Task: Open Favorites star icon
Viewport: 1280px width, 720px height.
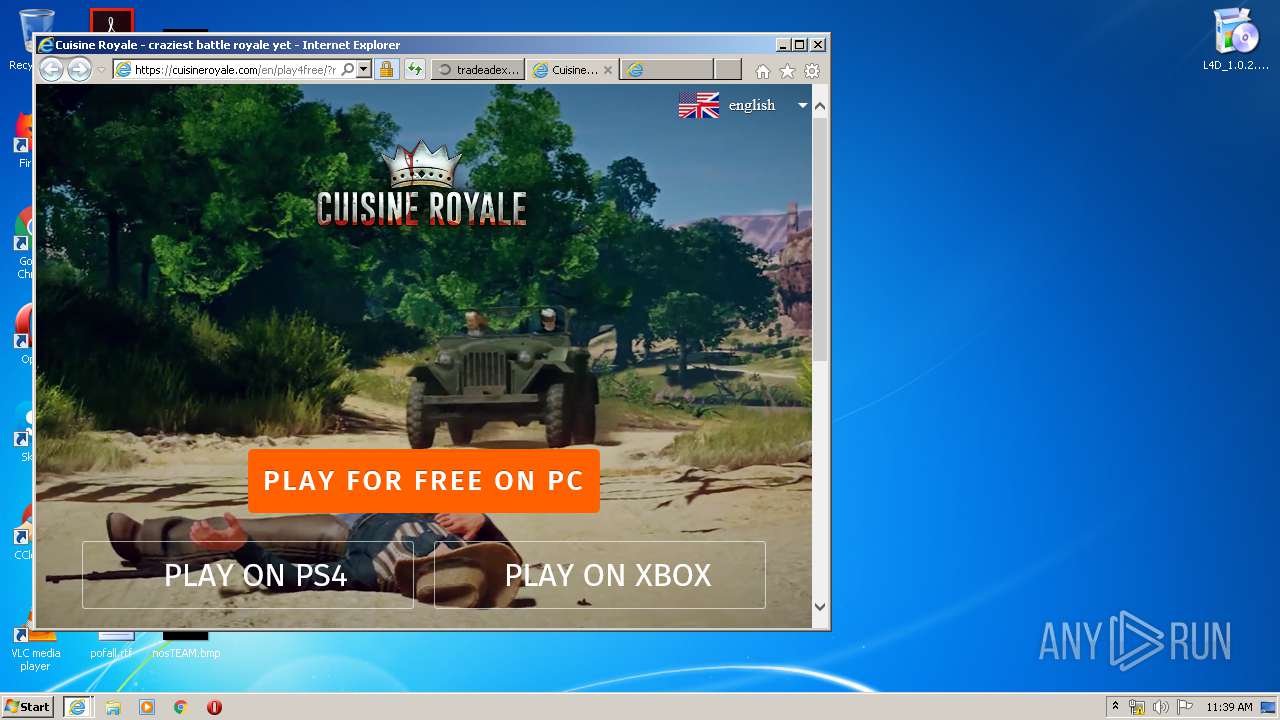Action: (x=787, y=71)
